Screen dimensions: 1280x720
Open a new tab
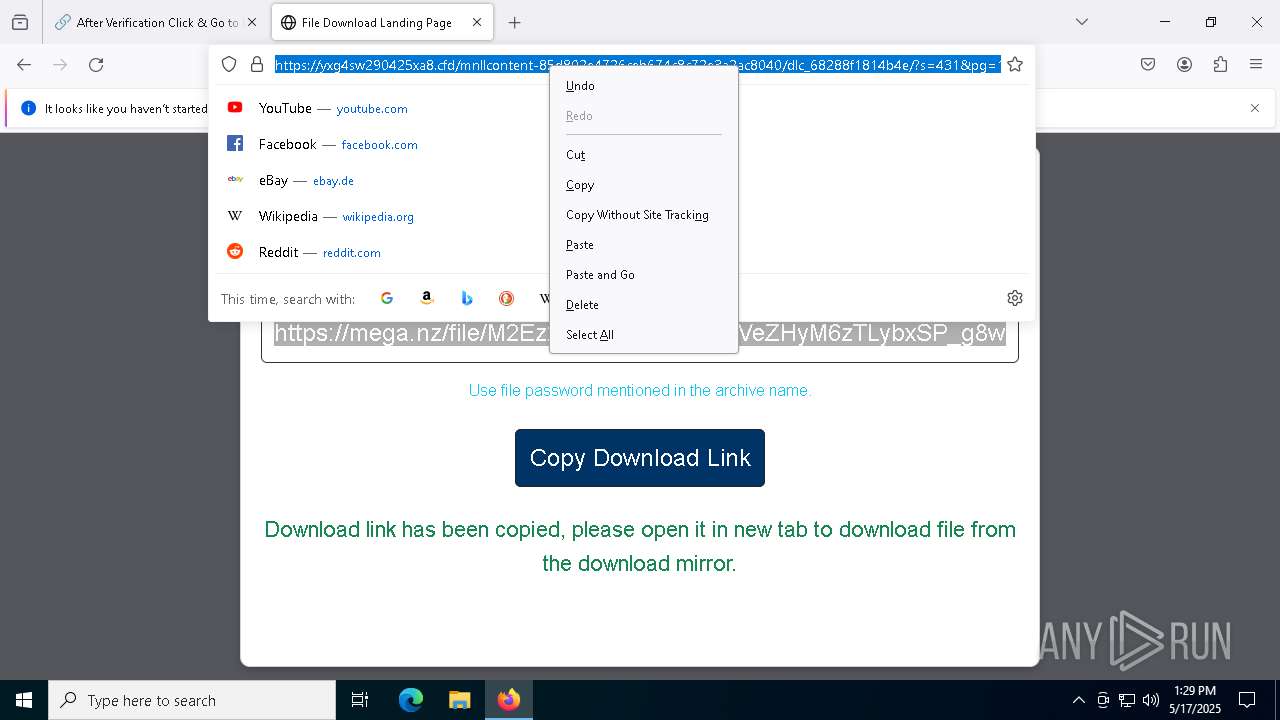click(514, 22)
